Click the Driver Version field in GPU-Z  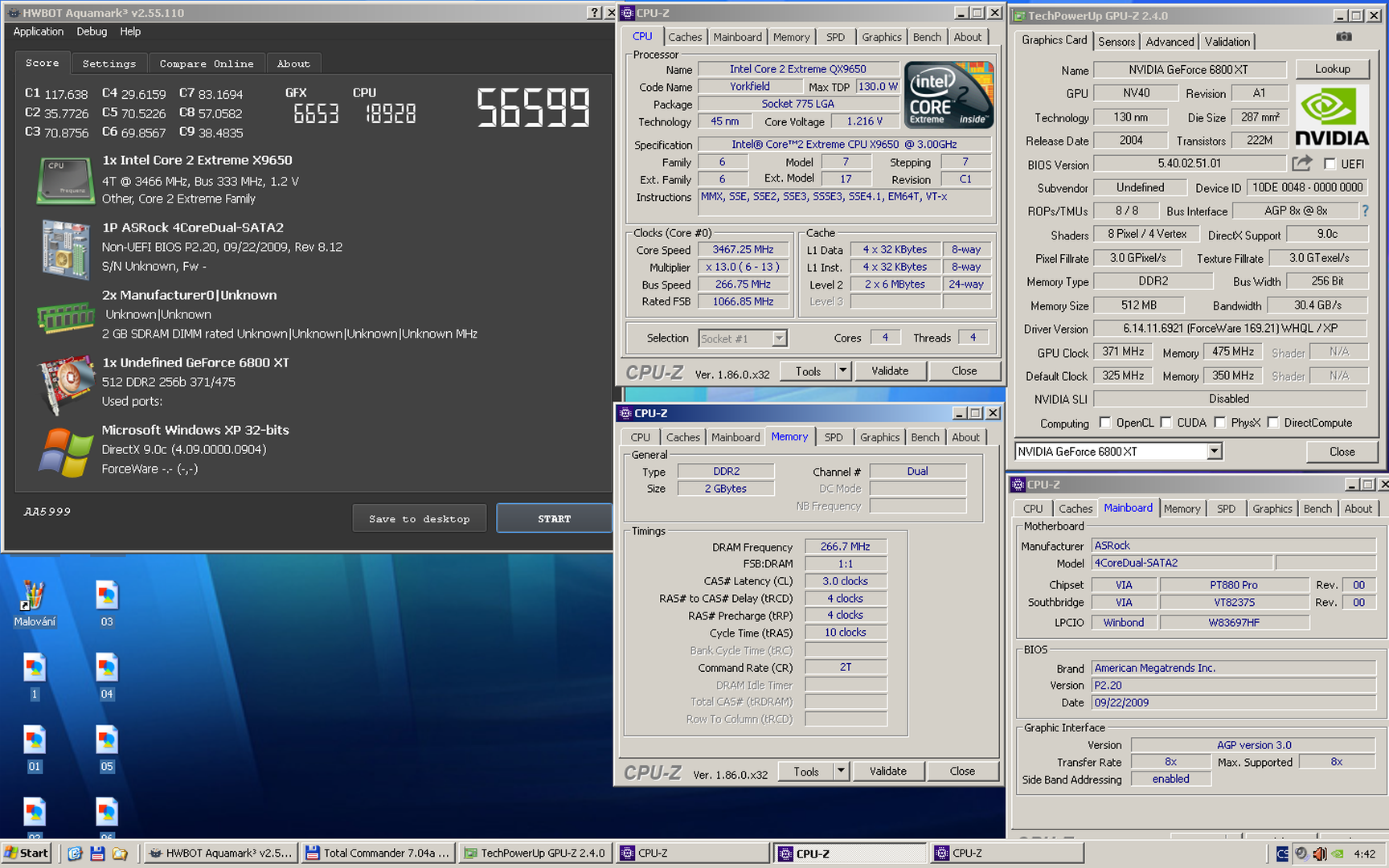point(1230,329)
